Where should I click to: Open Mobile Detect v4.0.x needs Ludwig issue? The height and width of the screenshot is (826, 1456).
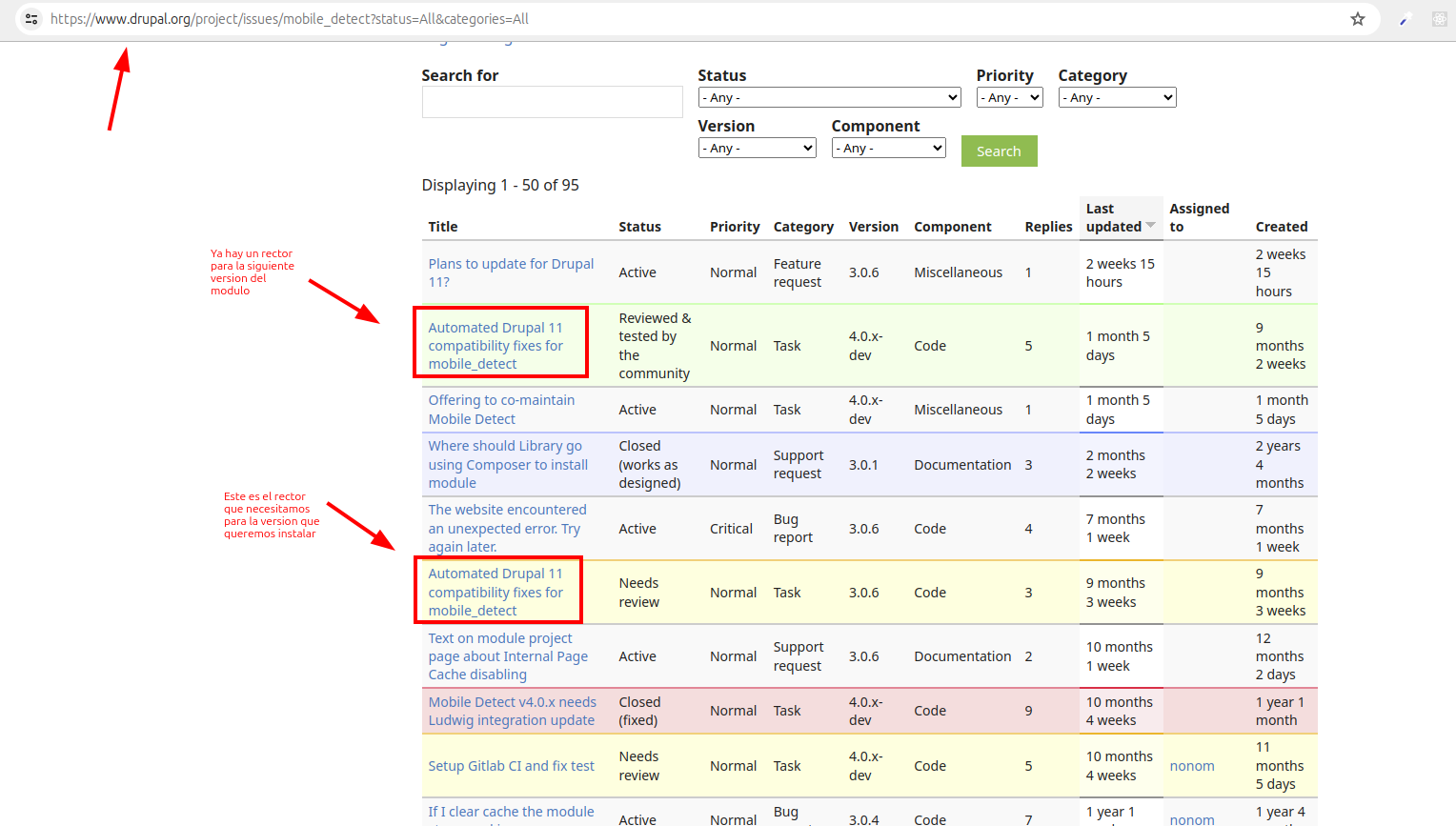tap(512, 711)
